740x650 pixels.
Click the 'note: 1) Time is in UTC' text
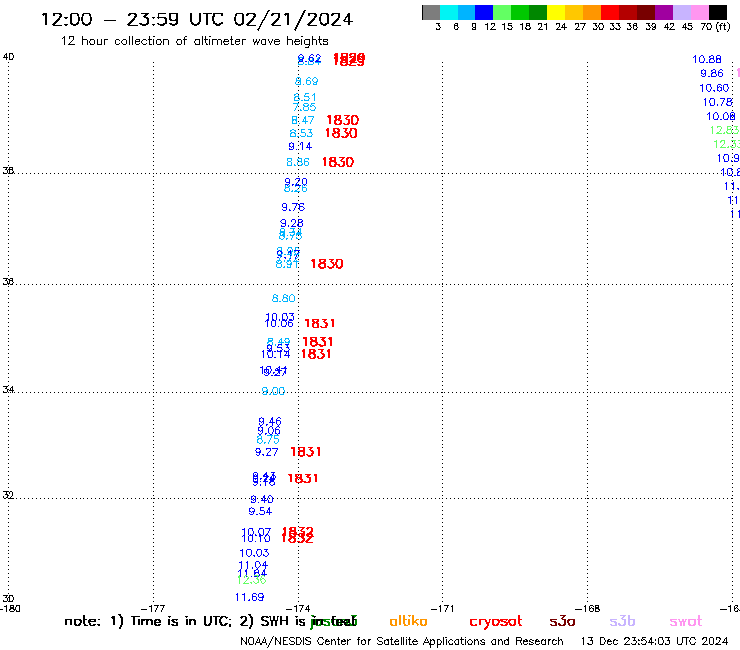(148, 621)
